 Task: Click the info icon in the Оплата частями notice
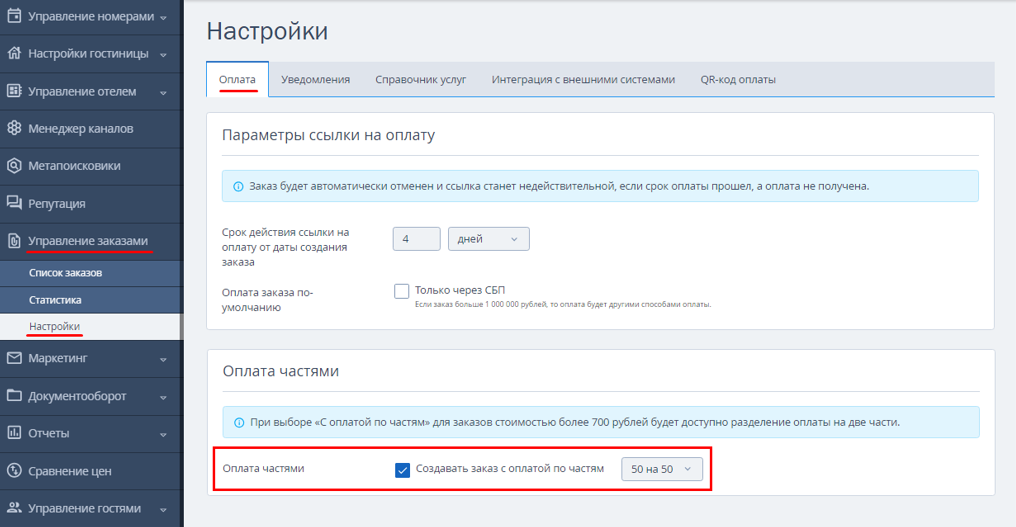click(238, 423)
